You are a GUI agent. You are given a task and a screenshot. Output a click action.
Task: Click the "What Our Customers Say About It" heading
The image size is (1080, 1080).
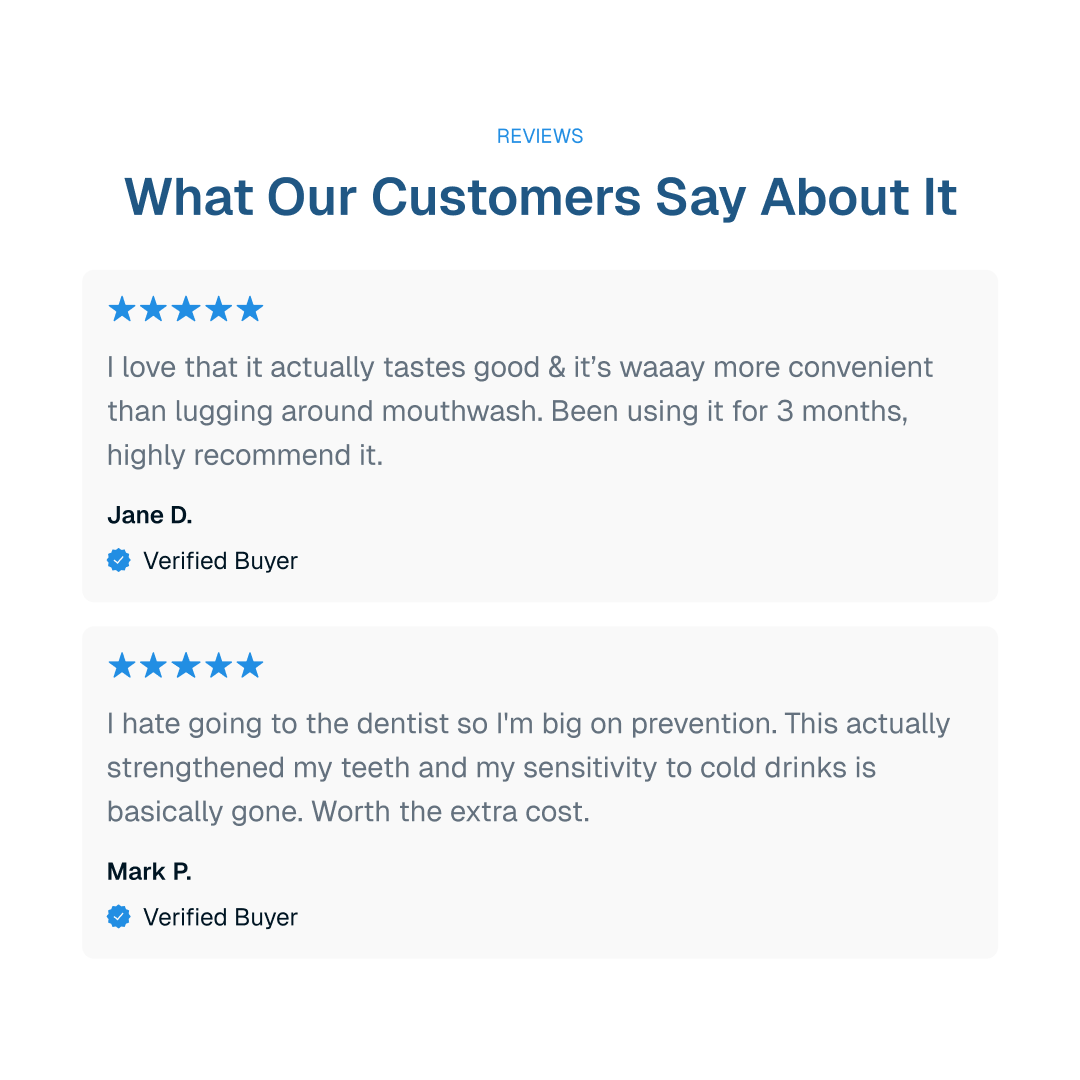pyautogui.click(x=540, y=197)
